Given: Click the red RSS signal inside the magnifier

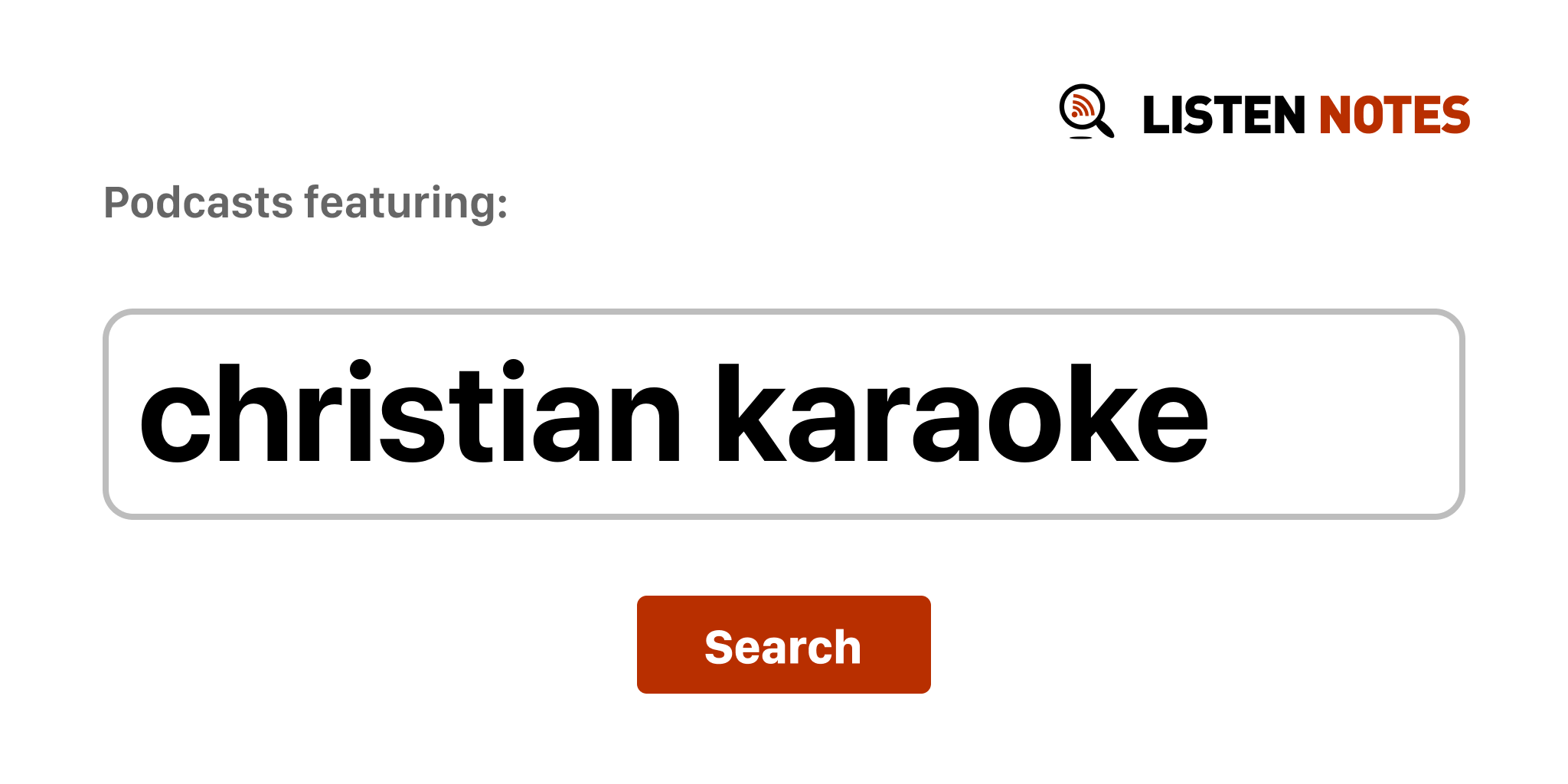Looking at the screenshot, I should click(x=1081, y=107).
